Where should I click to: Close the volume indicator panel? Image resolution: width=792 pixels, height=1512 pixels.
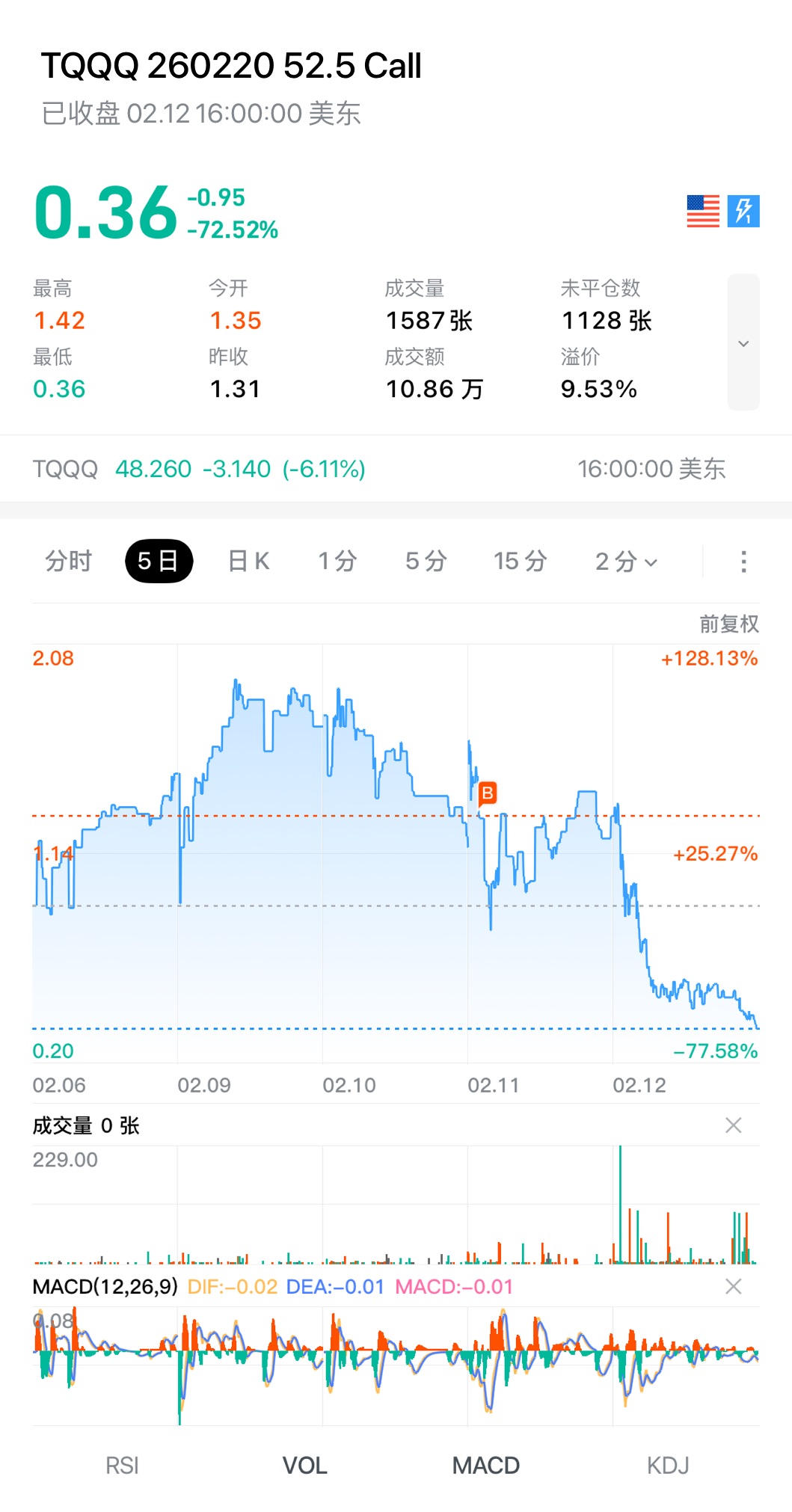point(734,1125)
